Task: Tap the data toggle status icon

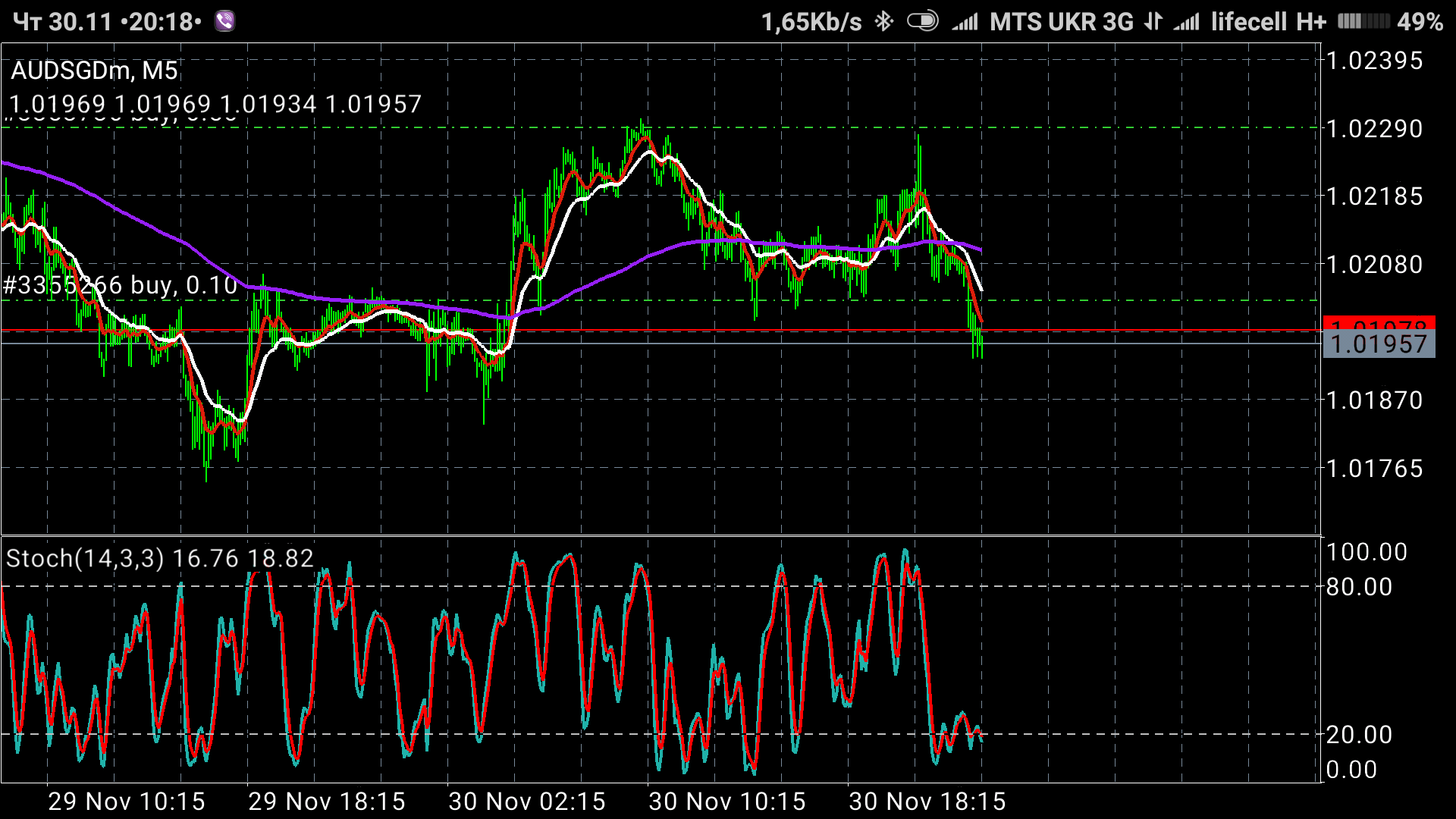Action: coord(923,21)
